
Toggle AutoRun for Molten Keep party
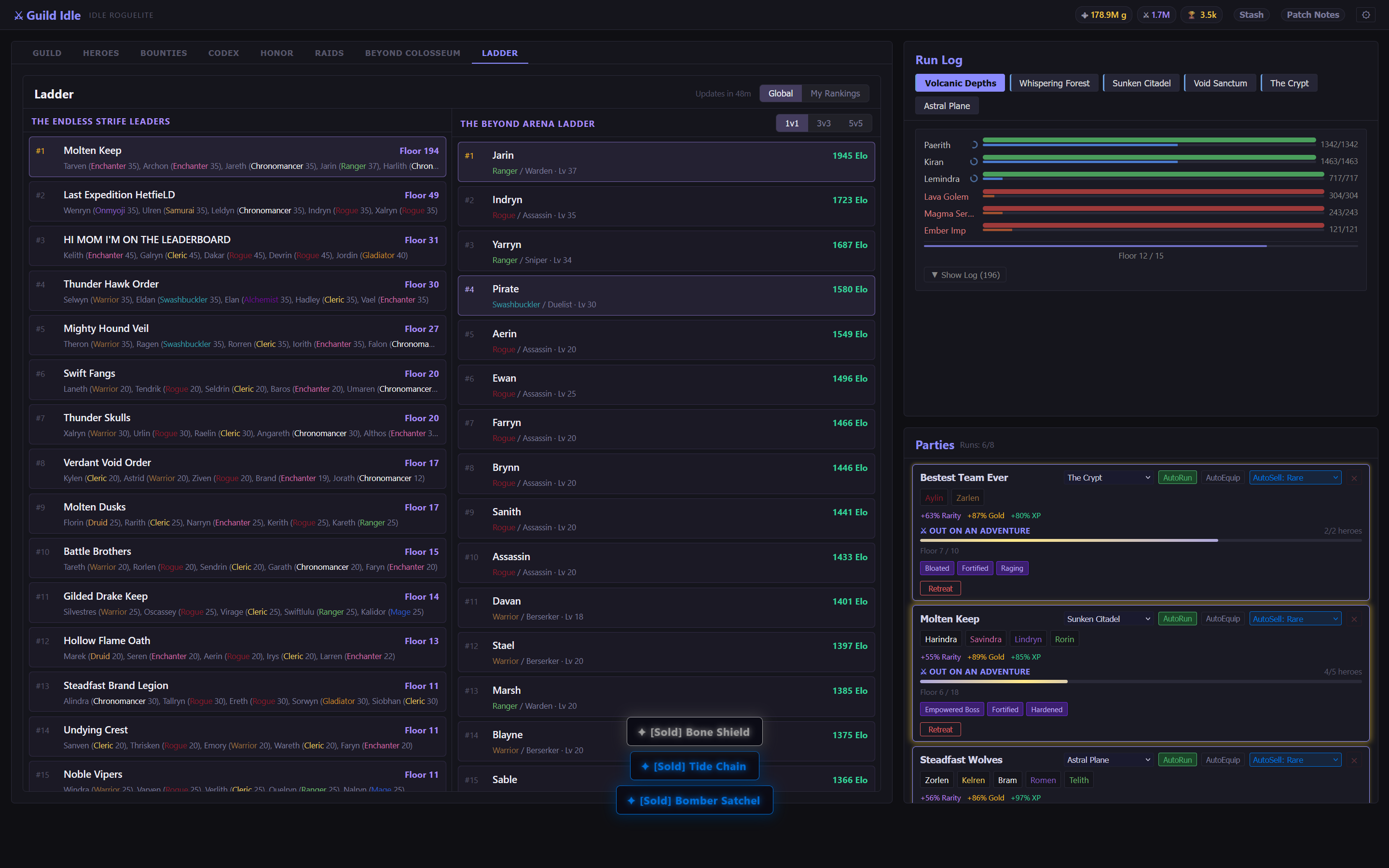coord(1177,618)
